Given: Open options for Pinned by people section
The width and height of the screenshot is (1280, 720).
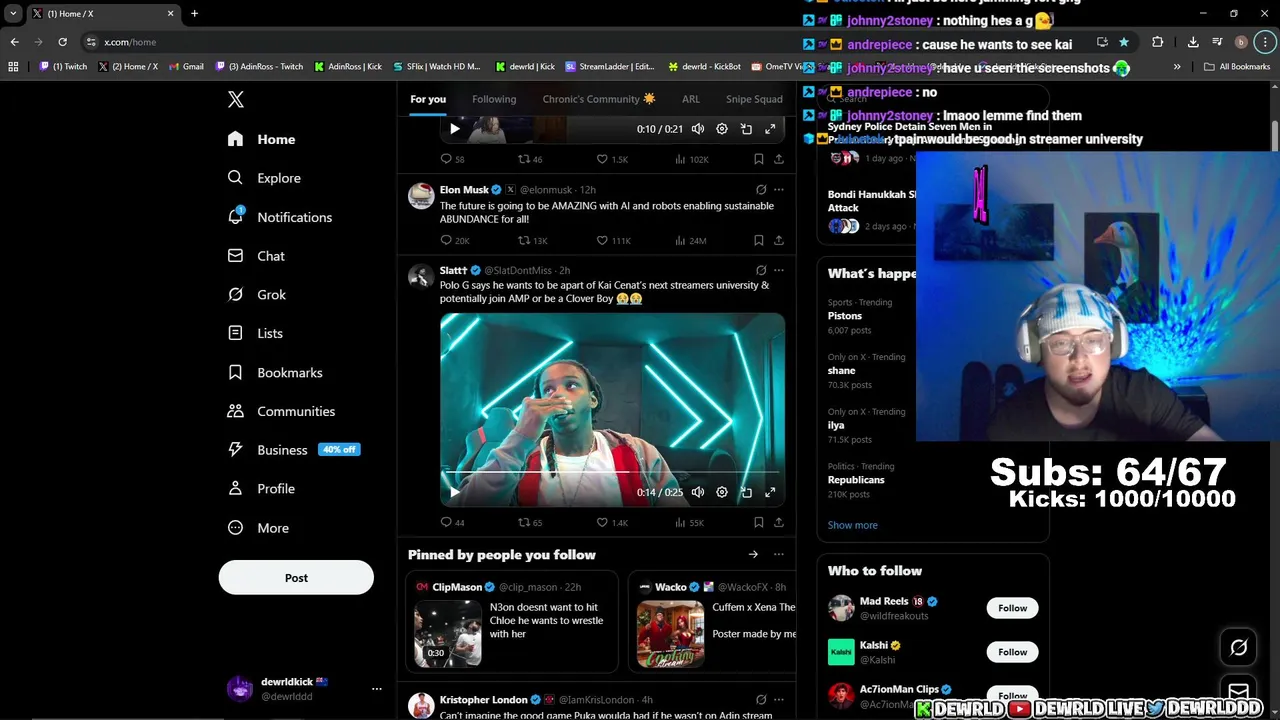Looking at the screenshot, I should [x=779, y=554].
